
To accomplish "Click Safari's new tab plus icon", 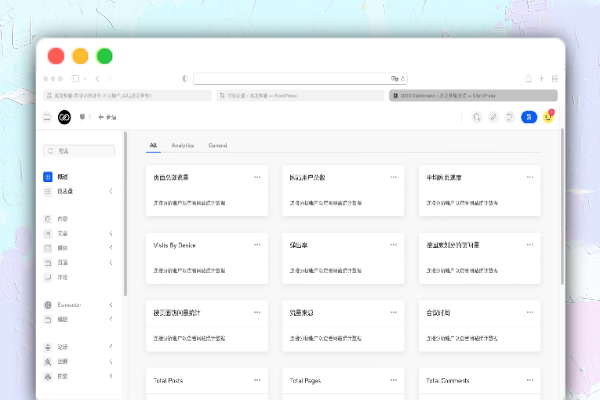I will [x=541, y=78].
